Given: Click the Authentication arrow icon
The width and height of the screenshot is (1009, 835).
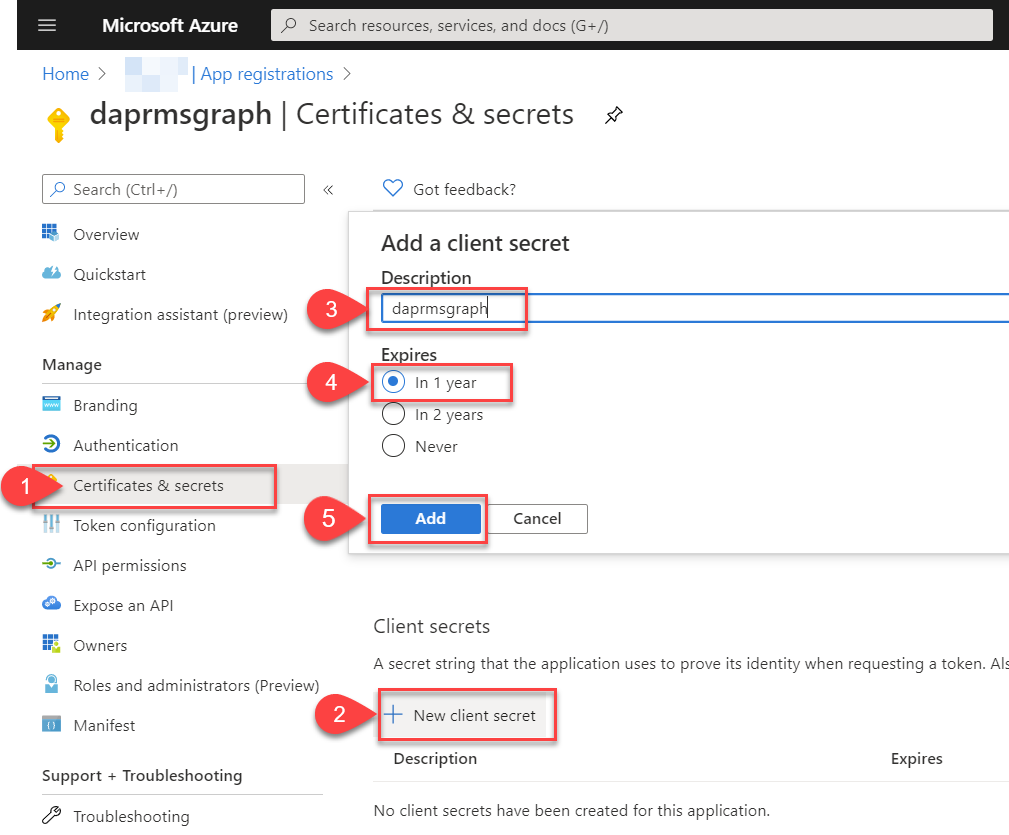Looking at the screenshot, I should tap(51, 444).
